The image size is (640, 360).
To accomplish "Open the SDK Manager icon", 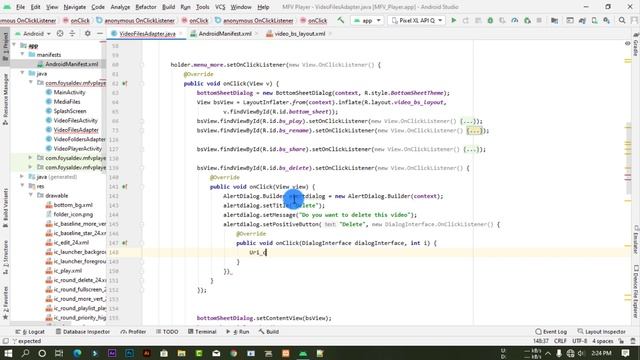I will [x=607, y=20].
